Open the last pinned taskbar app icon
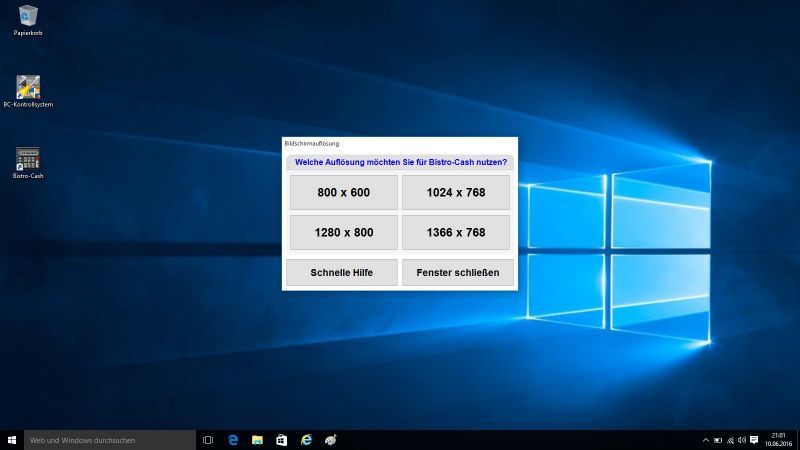This screenshot has height=450, width=800. (x=331, y=440)
